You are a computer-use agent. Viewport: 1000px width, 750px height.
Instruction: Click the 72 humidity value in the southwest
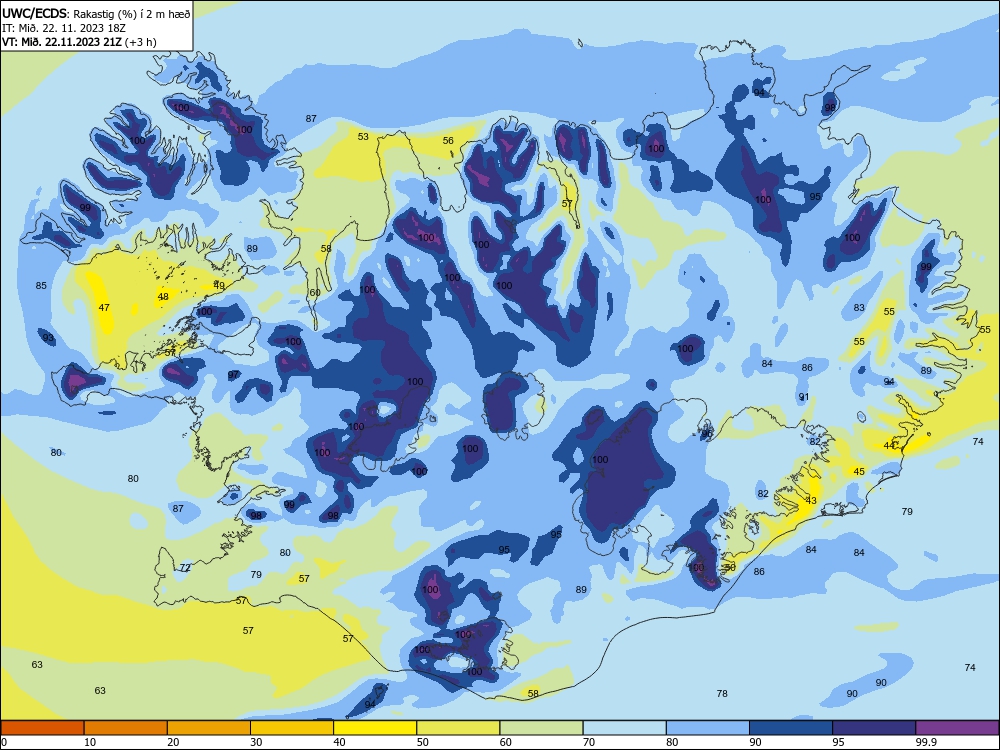click(185, 568)
